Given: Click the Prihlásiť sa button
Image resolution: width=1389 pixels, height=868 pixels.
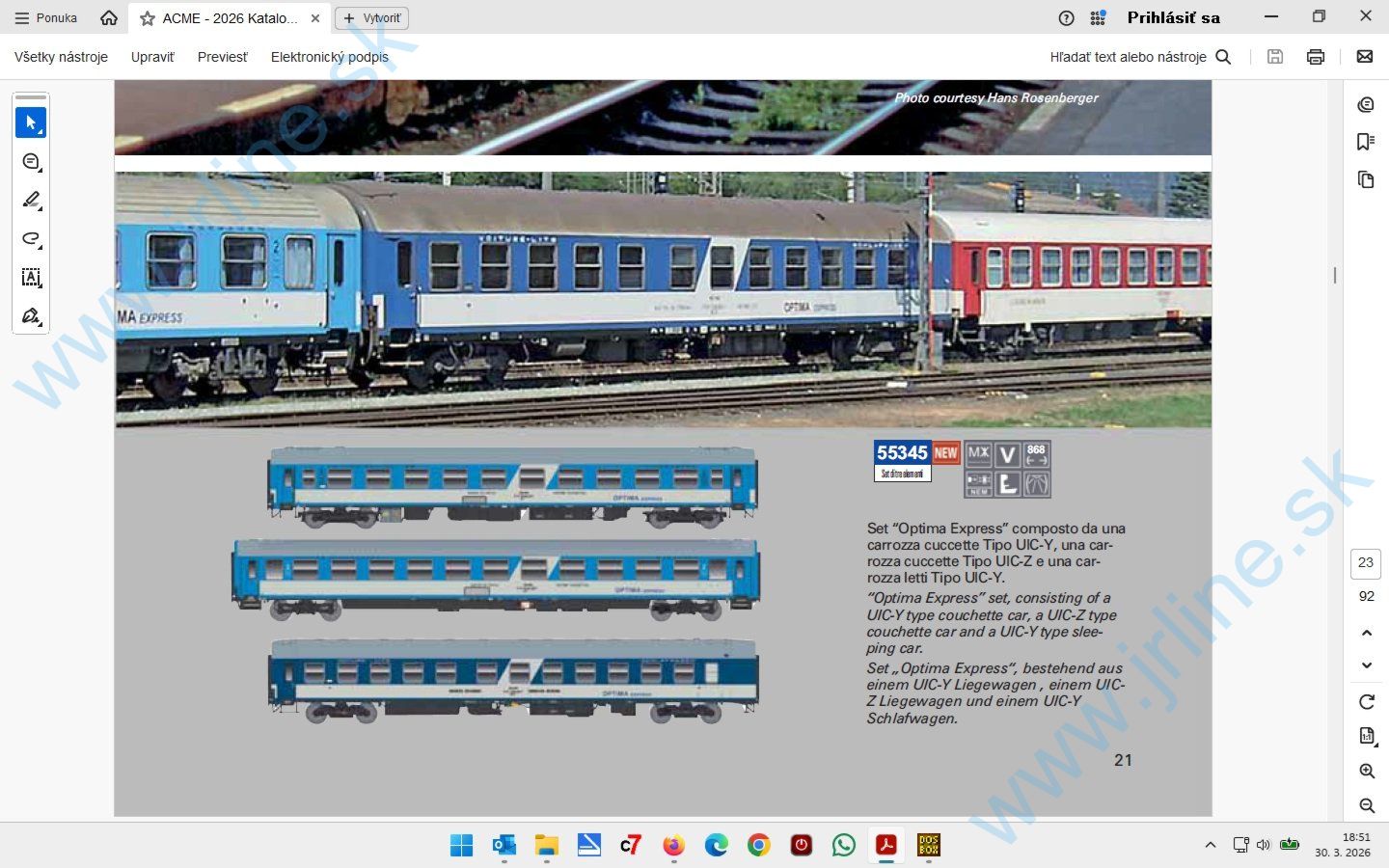Looking at the screenshot, I should click(x=1173, y=18).
